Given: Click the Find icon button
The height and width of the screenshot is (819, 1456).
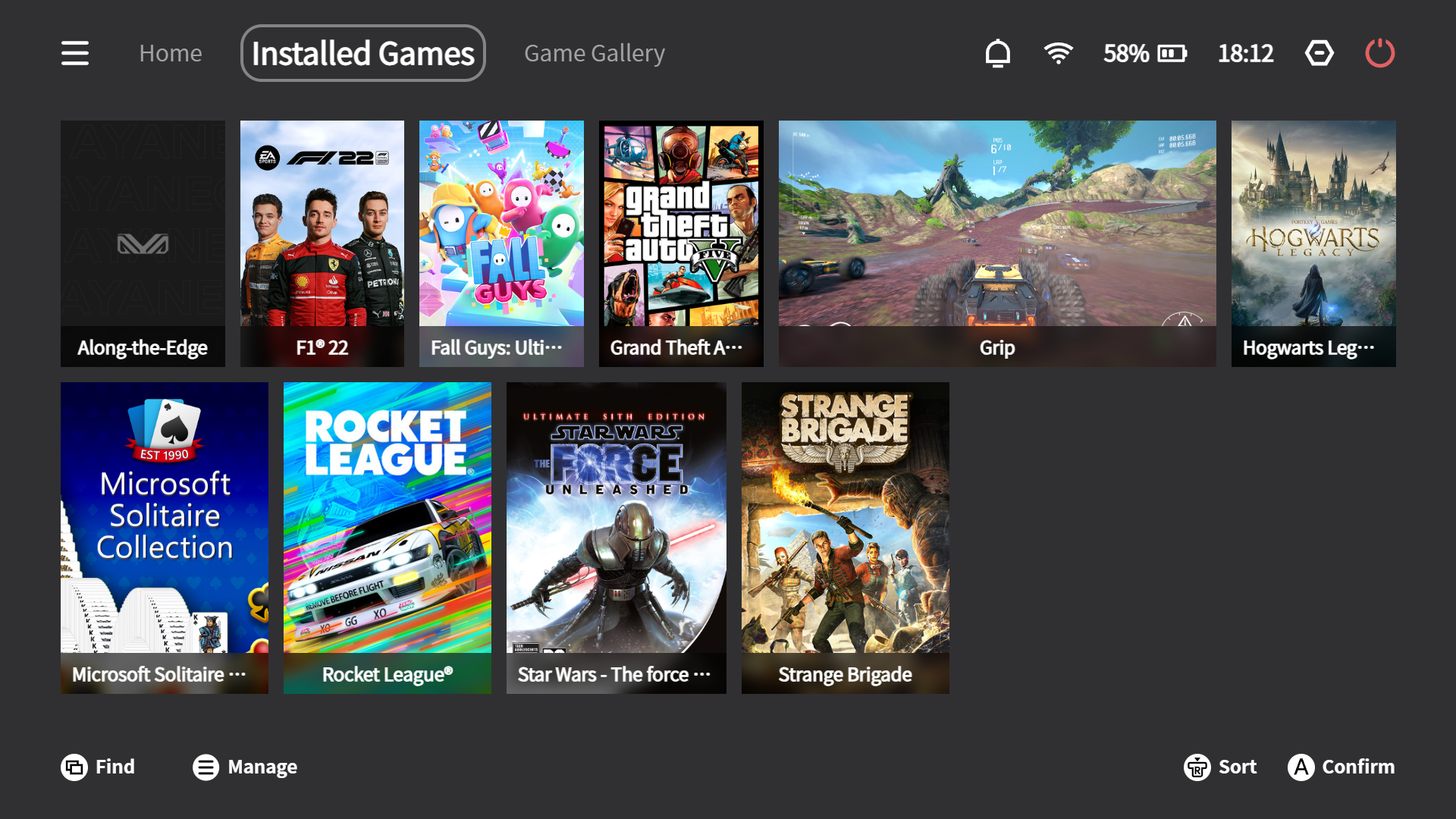Looking at the screenshot, I should (74, 767).
